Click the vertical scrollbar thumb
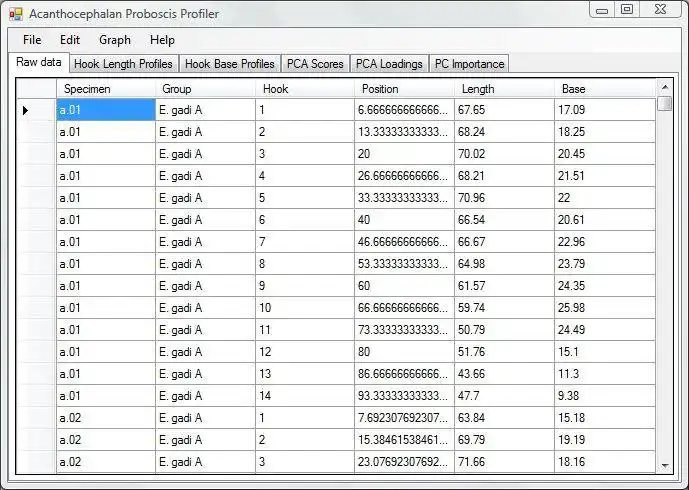 665,104
